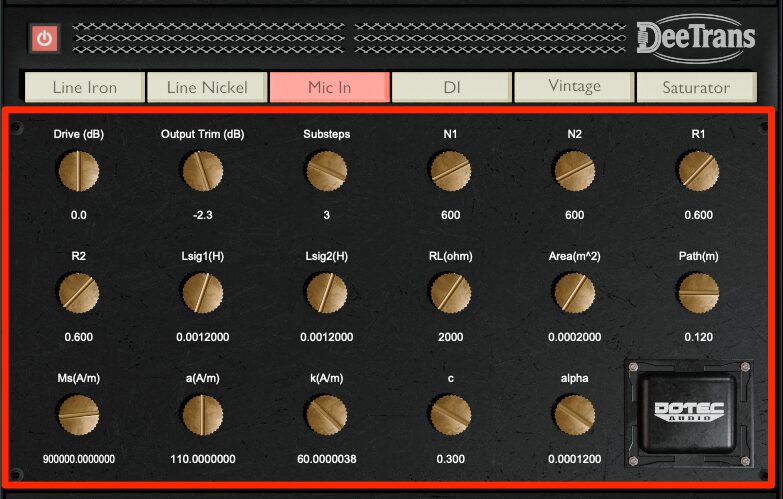The image size is (783, 499).
Task: Click the Path(m) knob
Action: click(697, 292)
